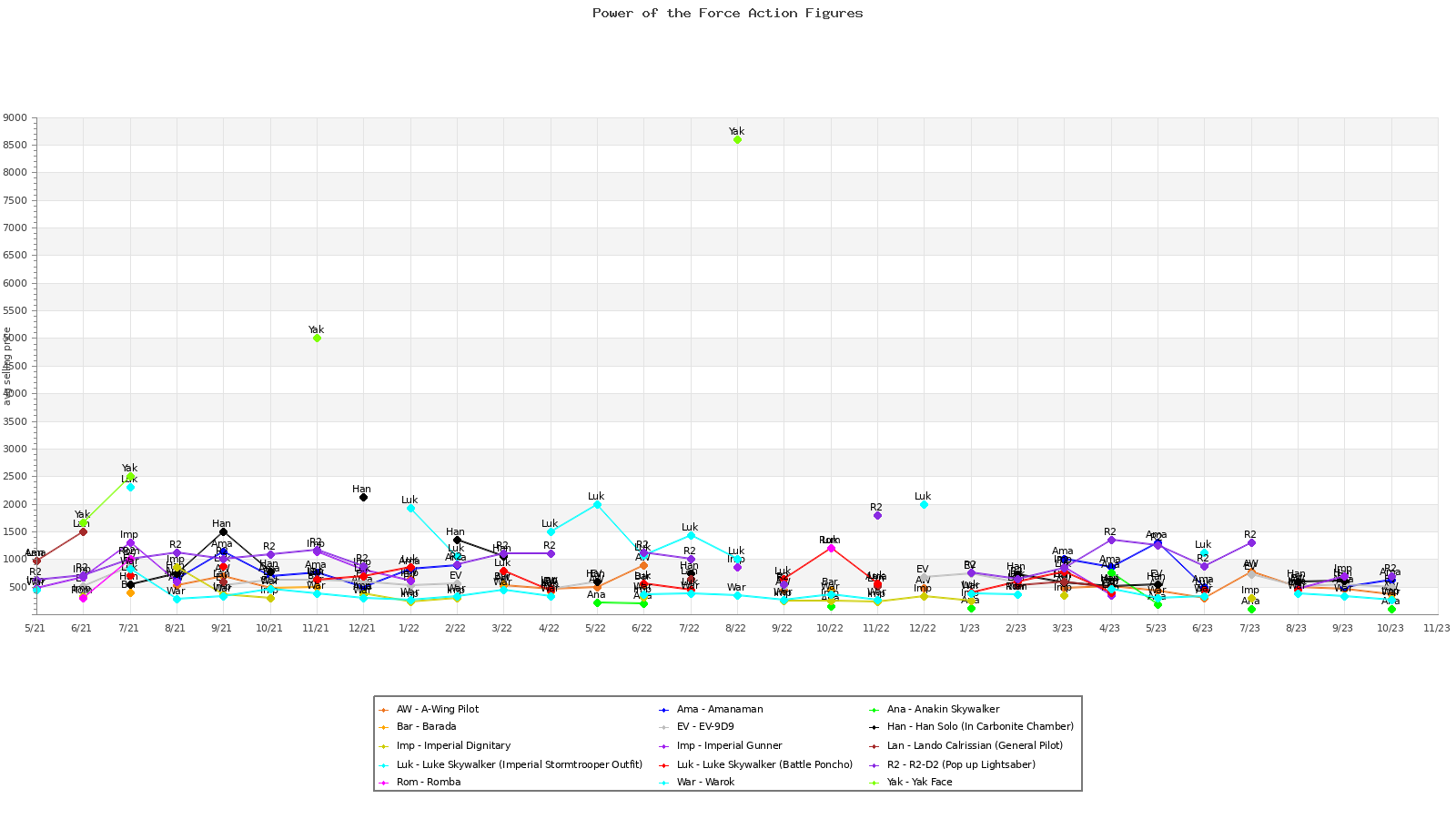Select Imp - Imperial Gunner legend entry
The height and width of the screenshot is (819, 1456).
click(721, 745)
